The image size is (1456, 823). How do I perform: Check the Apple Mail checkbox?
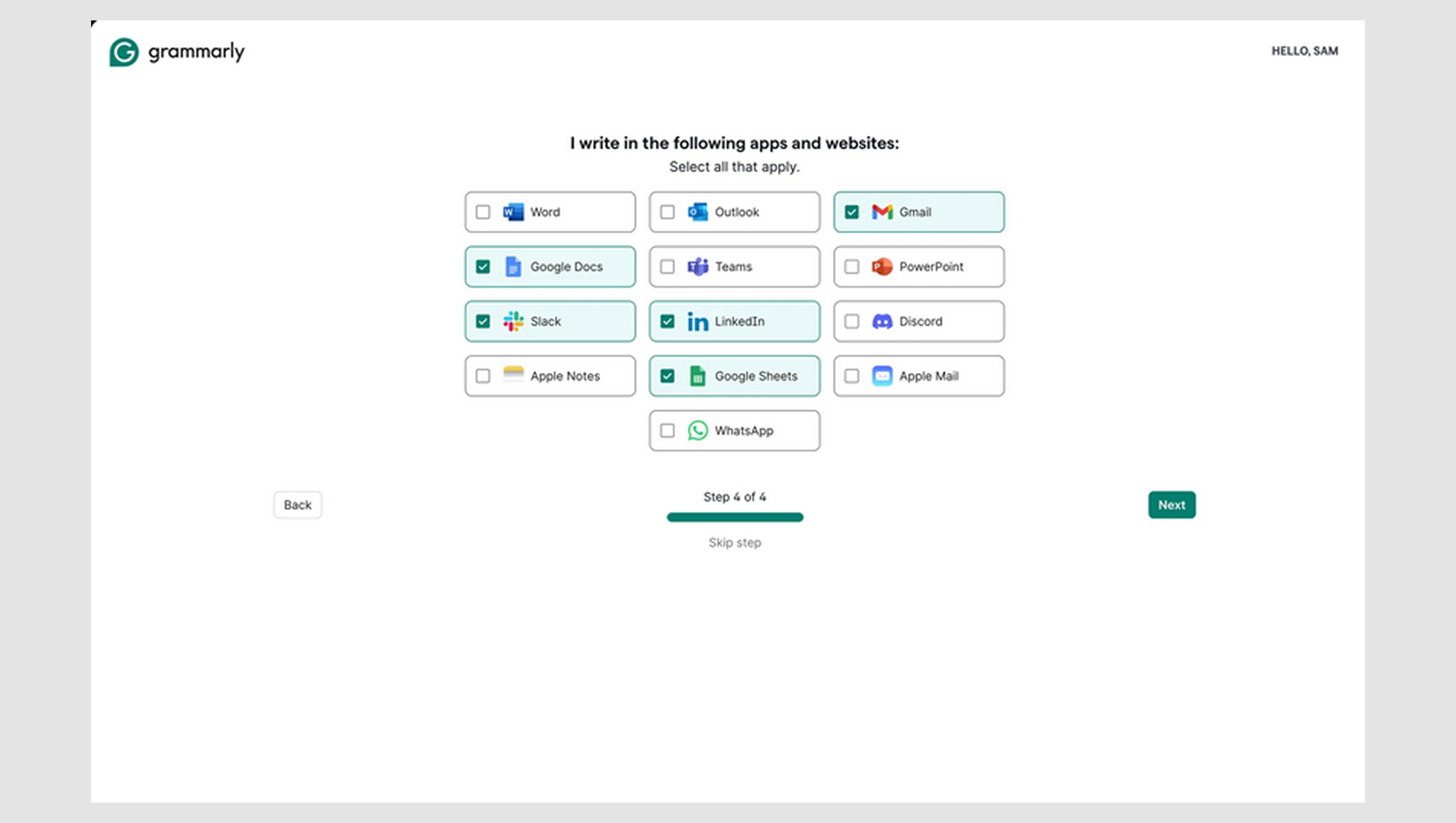click(851, 376)
